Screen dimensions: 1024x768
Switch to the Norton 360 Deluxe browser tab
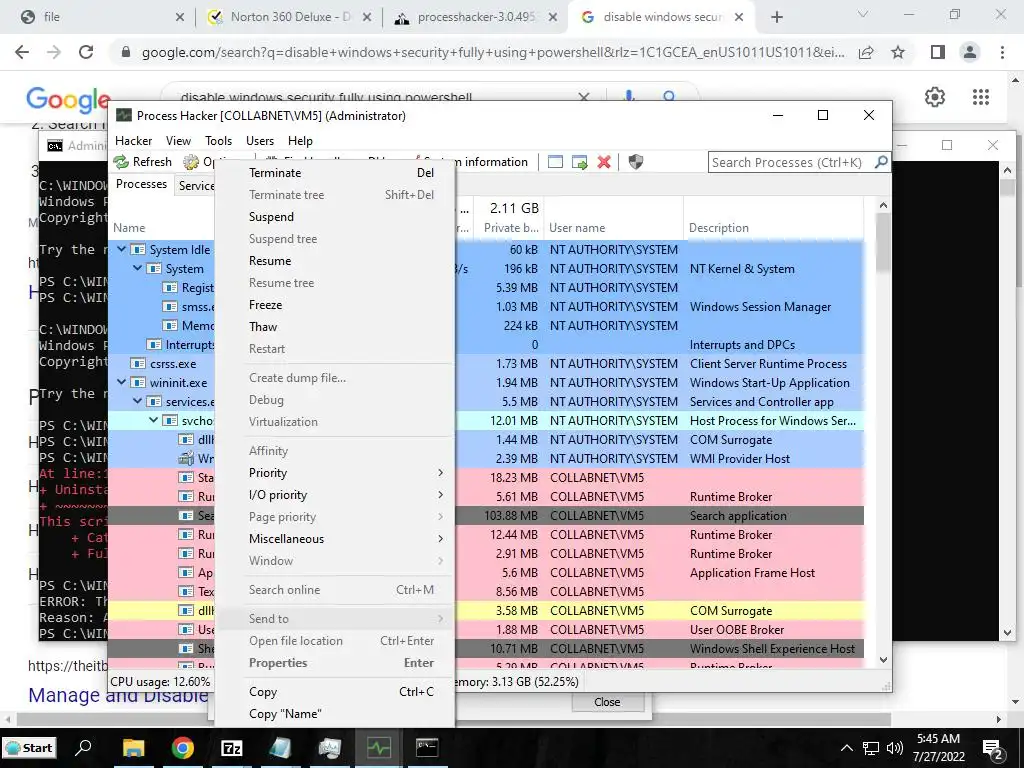click(x=291, y=17)
